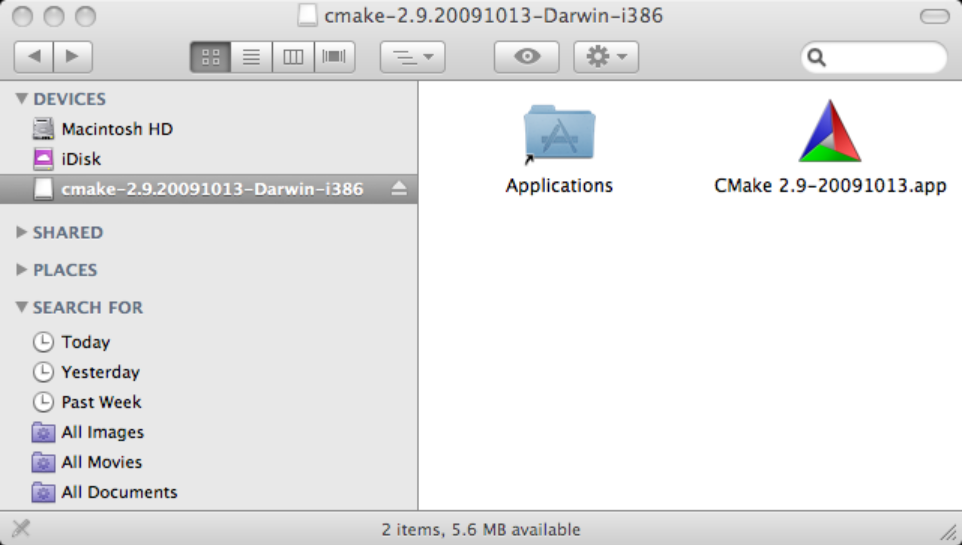This screenshot has width=962, height=545.
Task: Select the Applications folder alias icon
Action: click(559, 133)
